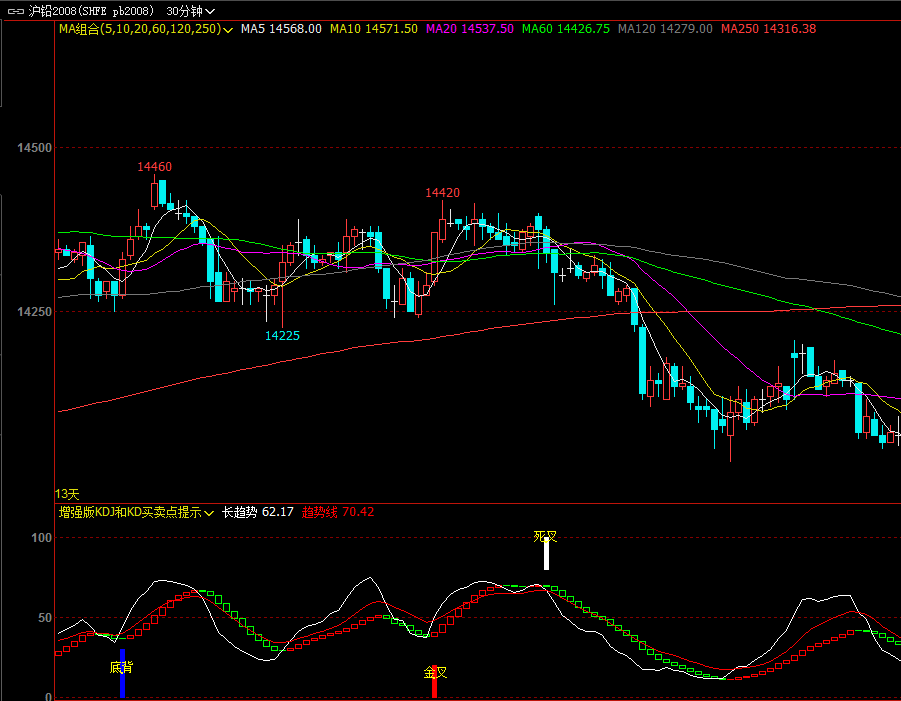901x701 pixels.
Task: Select the MA10 14571.50 label
Action: click(374, 29)
